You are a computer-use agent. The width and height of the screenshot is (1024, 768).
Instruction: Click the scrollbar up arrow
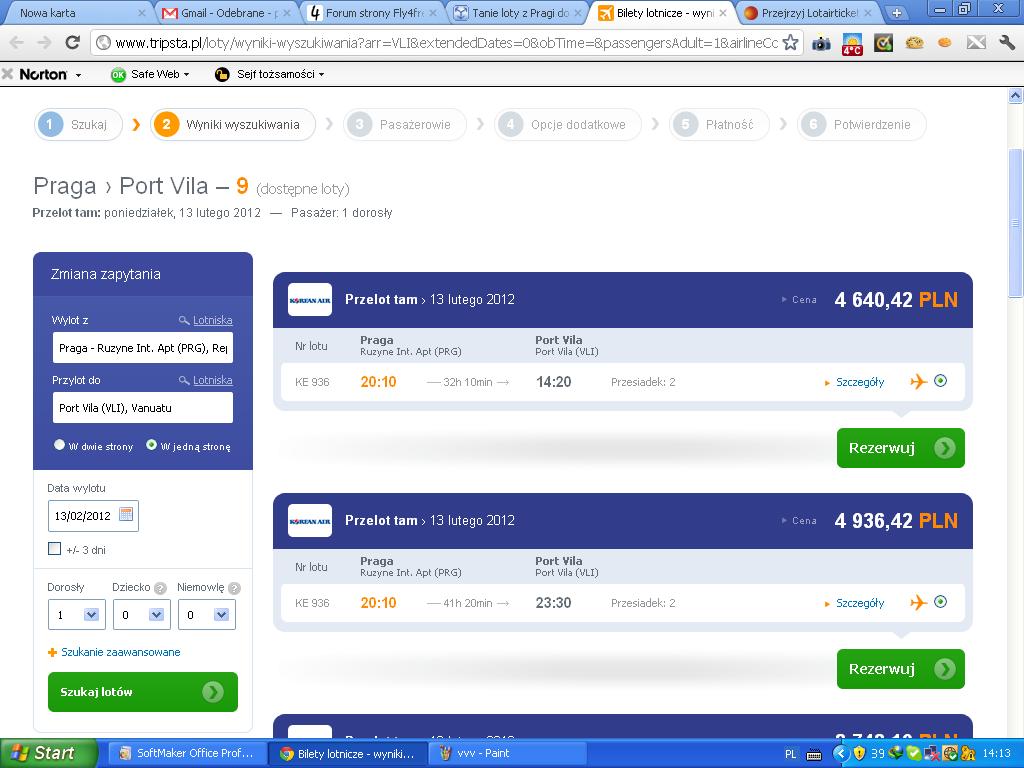pyautogui.click(x=1016, y=96)
